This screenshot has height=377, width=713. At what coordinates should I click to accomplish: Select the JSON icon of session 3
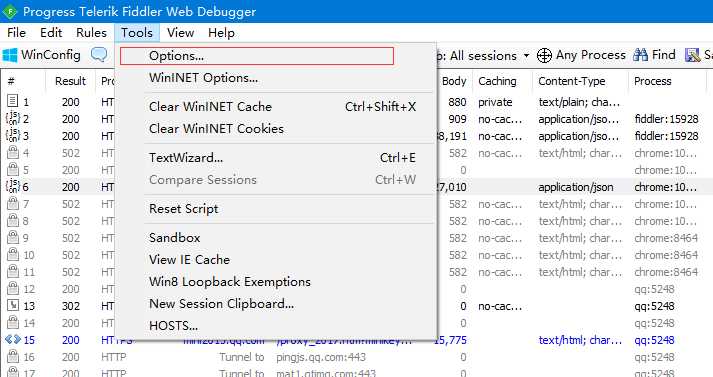13,135
